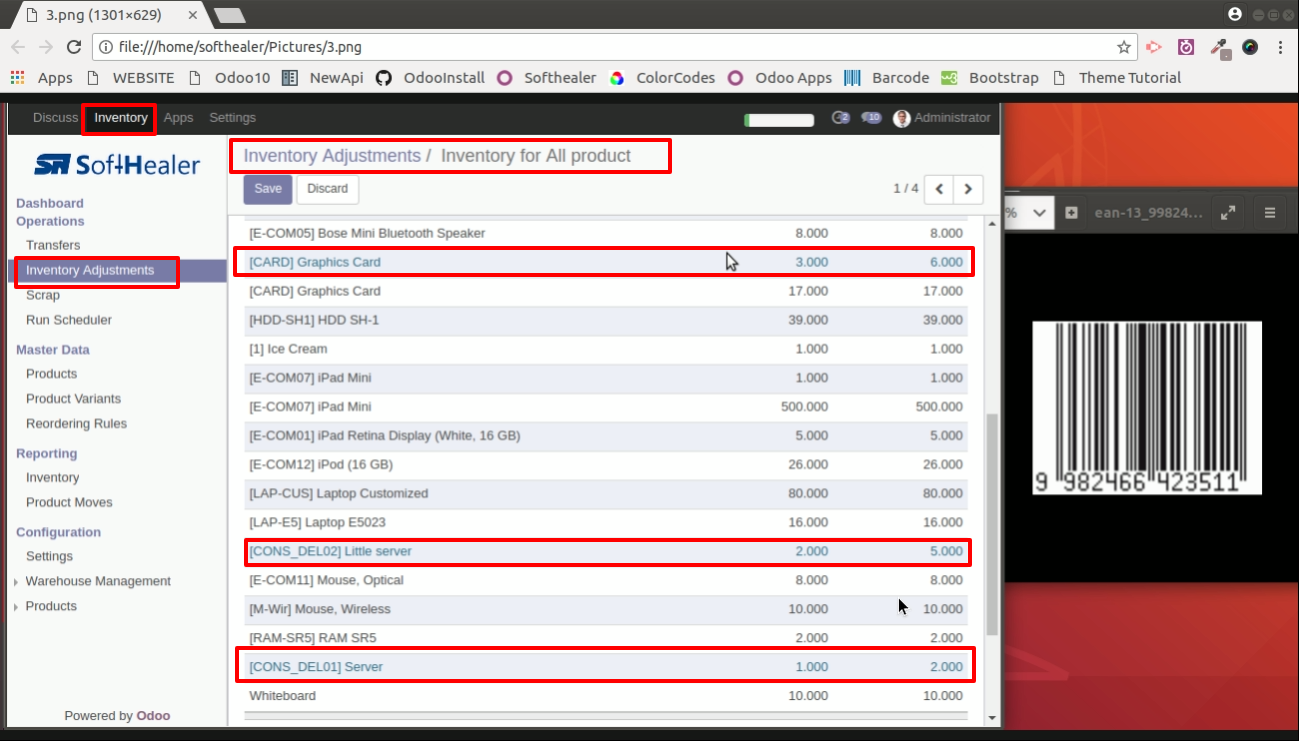Open the Bootstrap bookmark
This screenshot has width=1299, height=741.
(990, 77)
